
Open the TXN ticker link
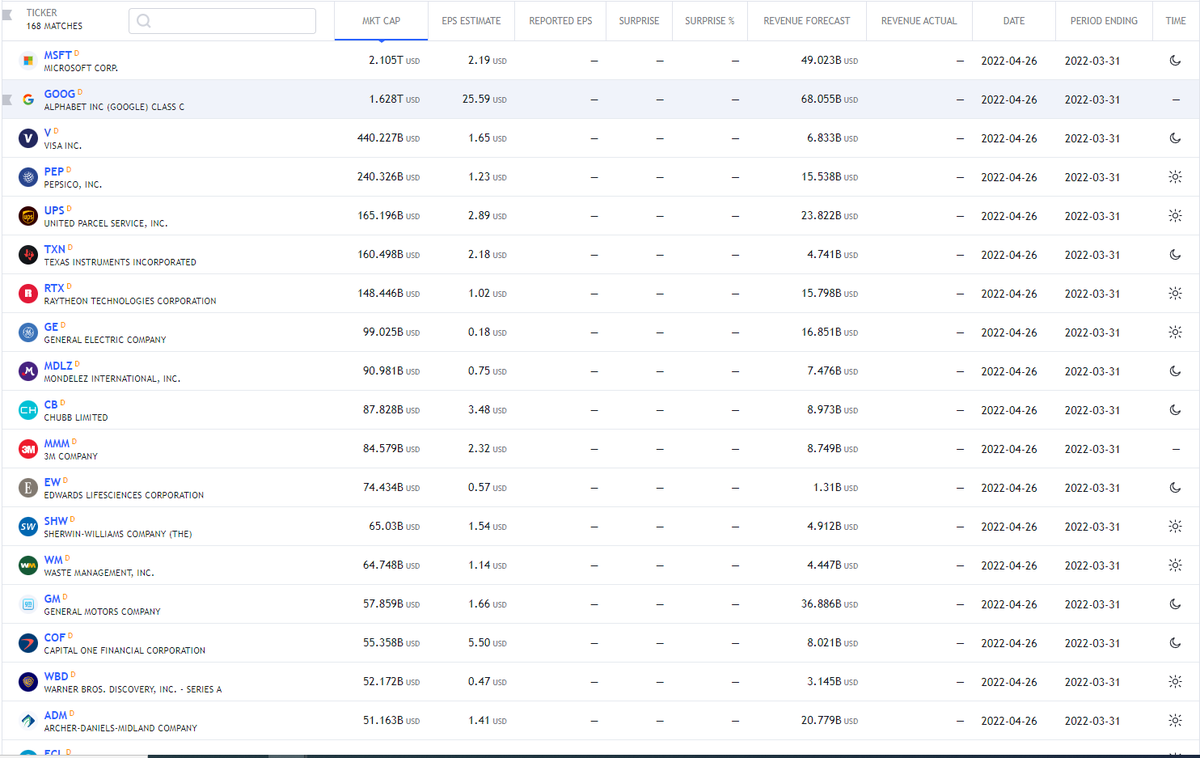pyautogui.click(x=55, y=249)
